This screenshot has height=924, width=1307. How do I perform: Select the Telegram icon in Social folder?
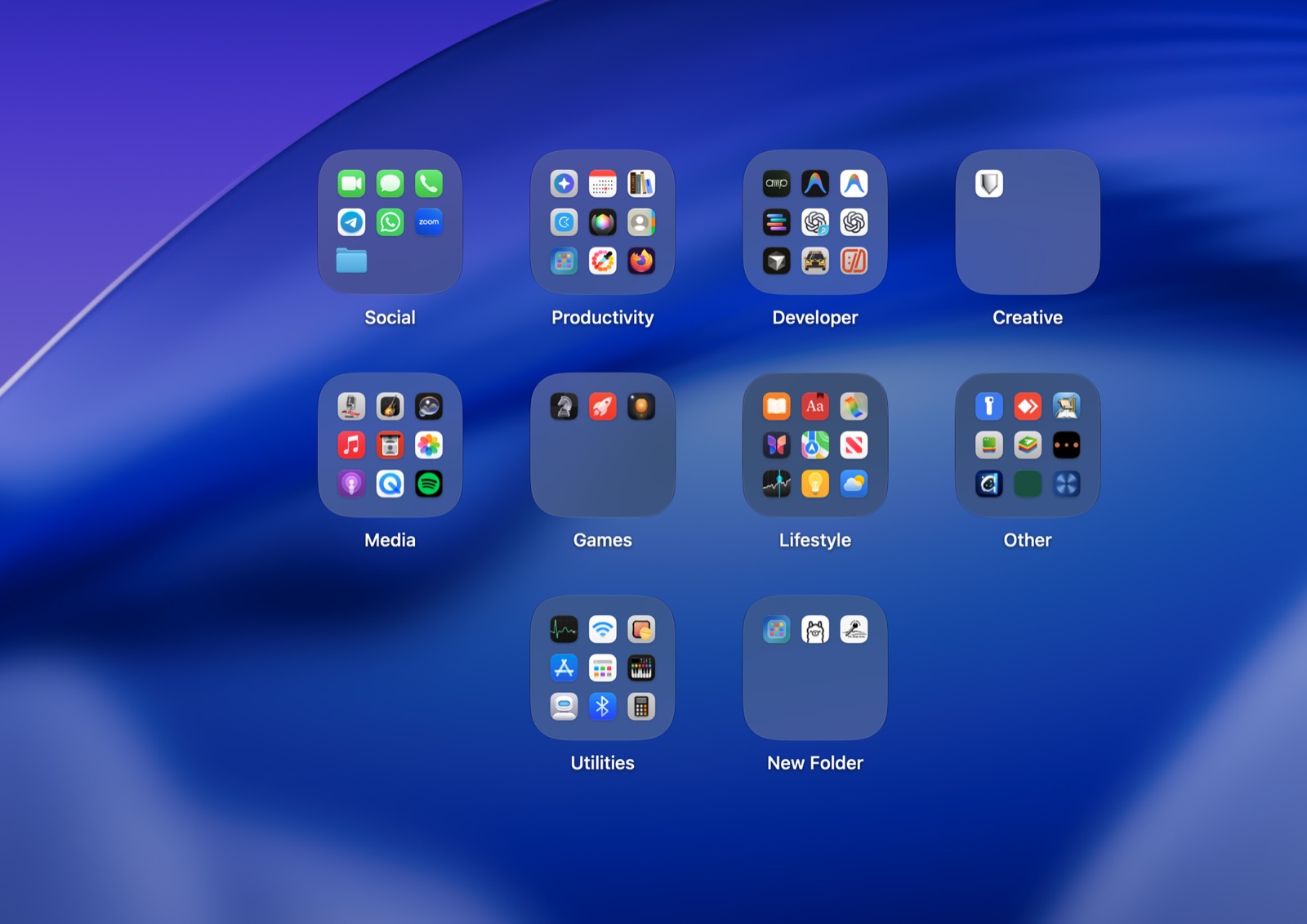(x=351, y=222)
